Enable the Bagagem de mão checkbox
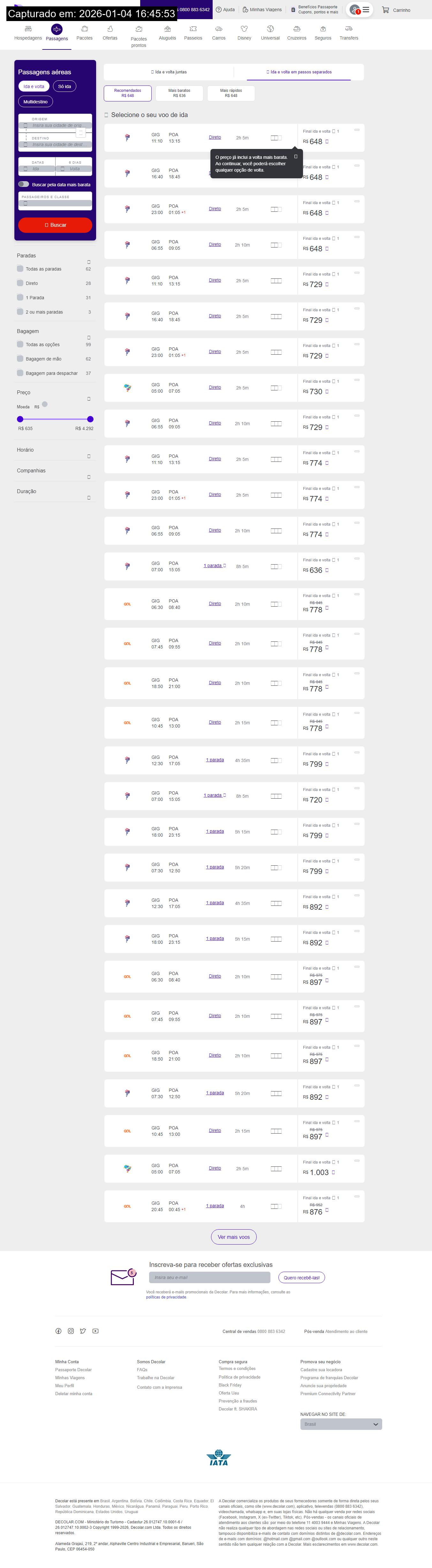The height and width of the screenshot is (1568, 432). point(20,359)
